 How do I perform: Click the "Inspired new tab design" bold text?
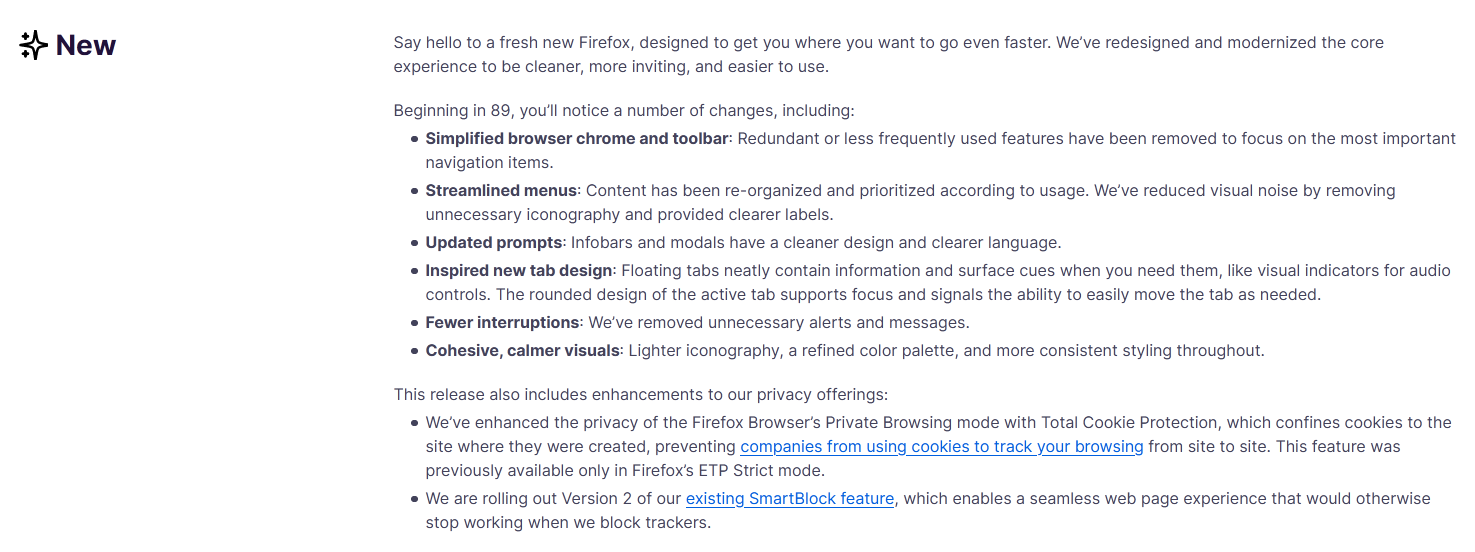coord(519,270)
